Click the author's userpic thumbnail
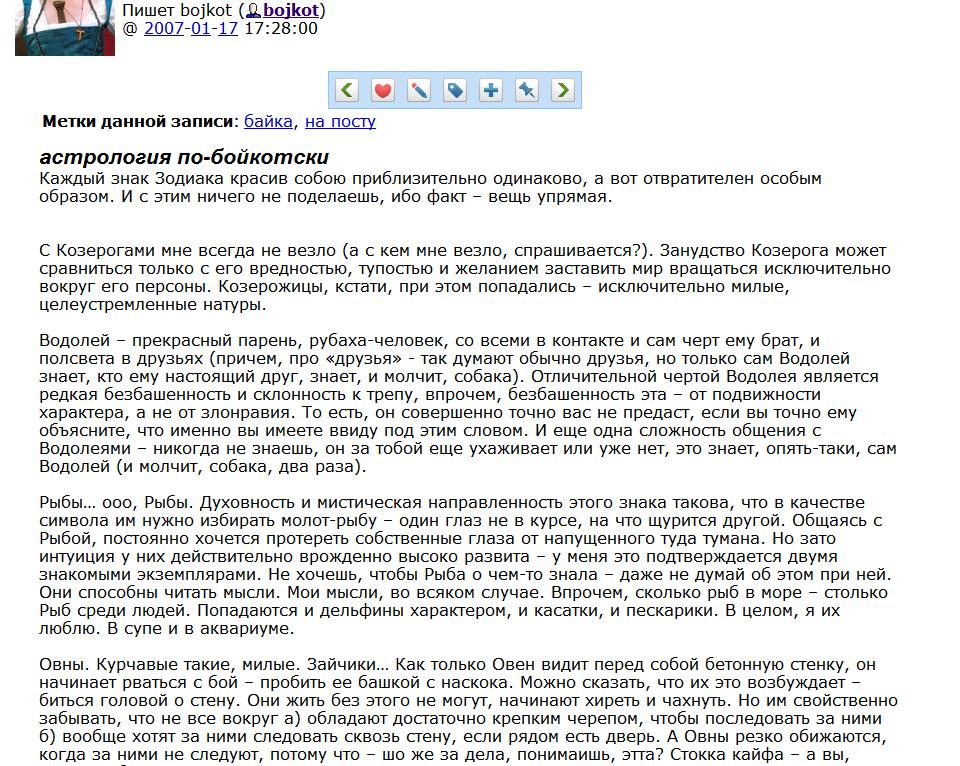The image size is (960, 766). point(65,28)
